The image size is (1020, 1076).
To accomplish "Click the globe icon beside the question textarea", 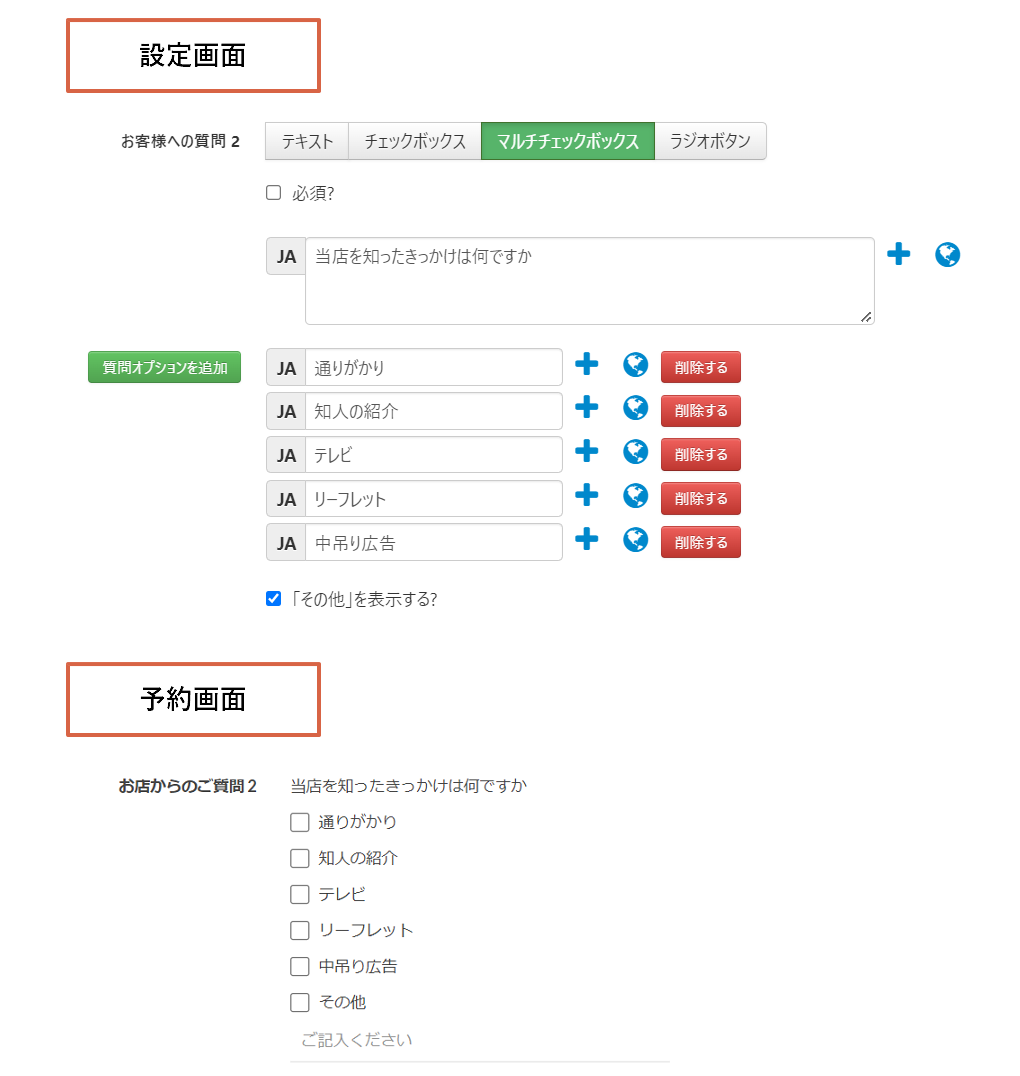I will 947,255.
